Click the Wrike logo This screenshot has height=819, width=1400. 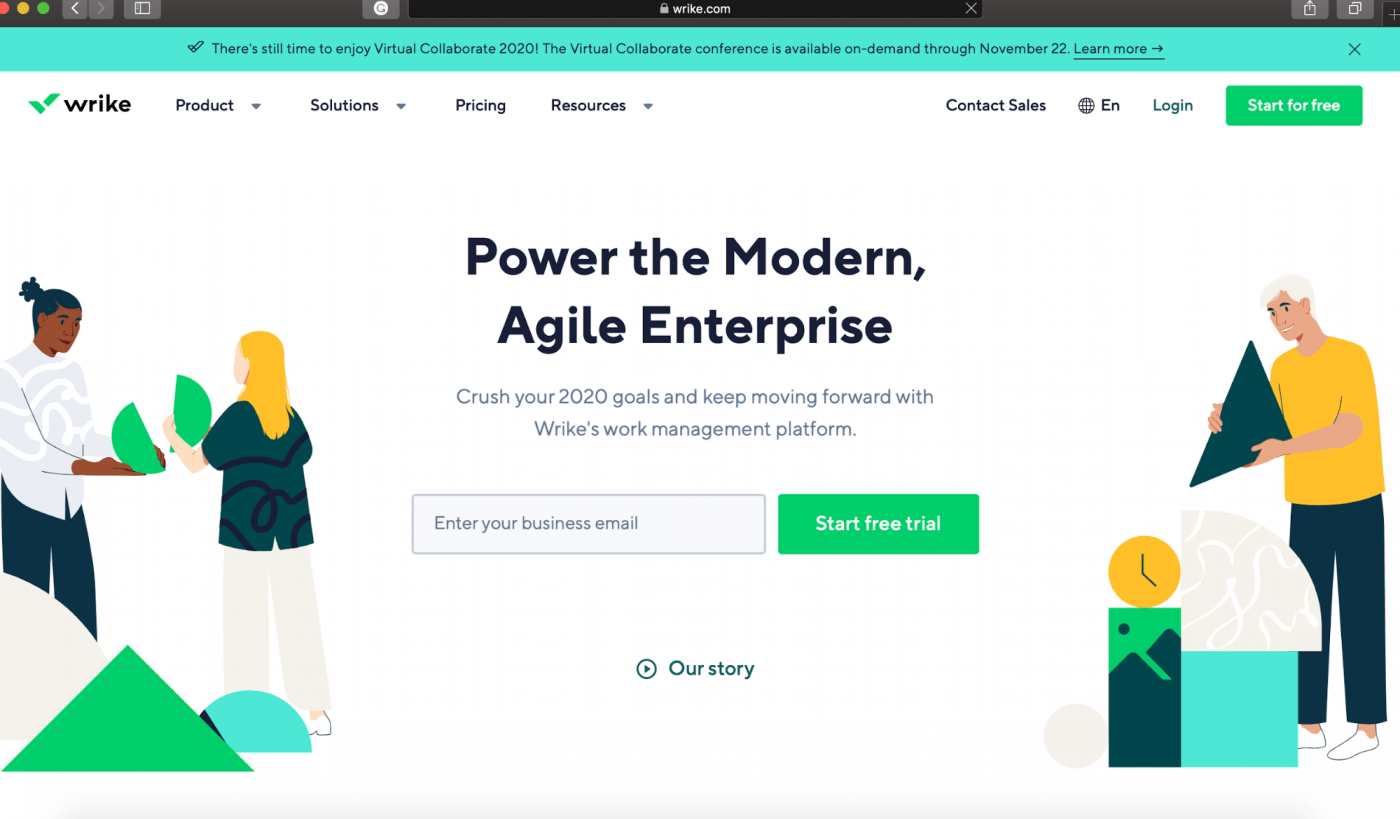tap(79, 104)
